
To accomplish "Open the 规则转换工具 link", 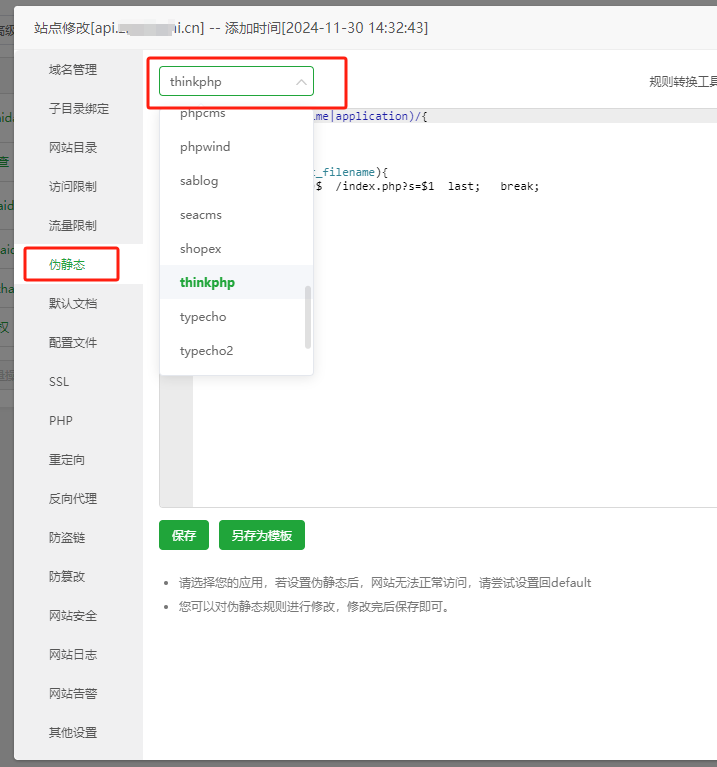I will (682, 82).
